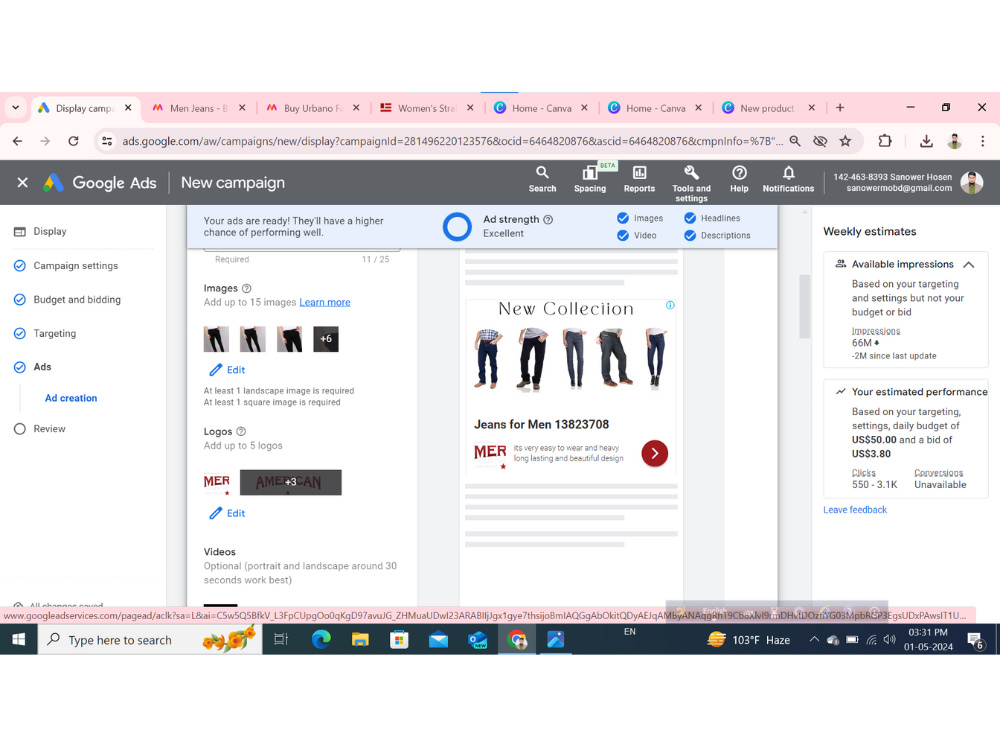Click the Images checkmark in Ad strength

(623, 218)
